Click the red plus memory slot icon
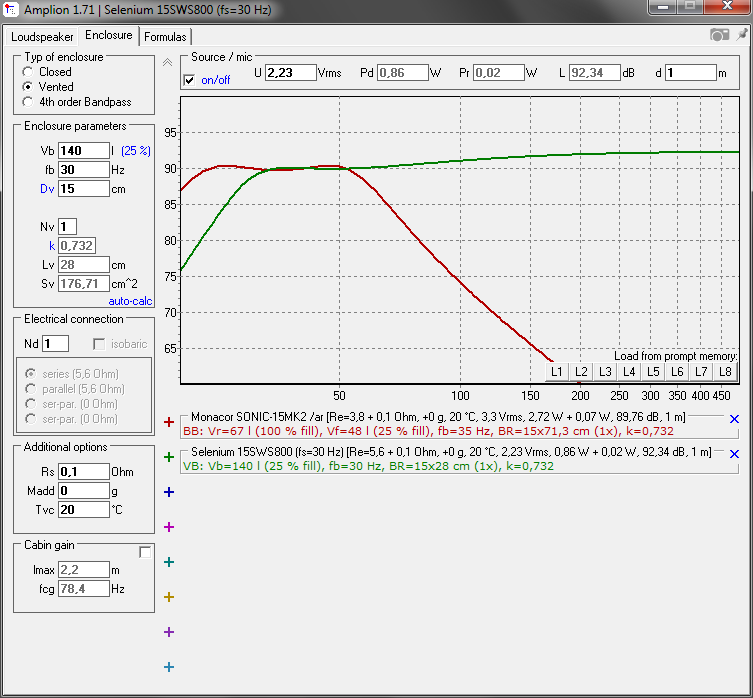The height and width of the screenshot is (698, 753). (x=169, y=422)
